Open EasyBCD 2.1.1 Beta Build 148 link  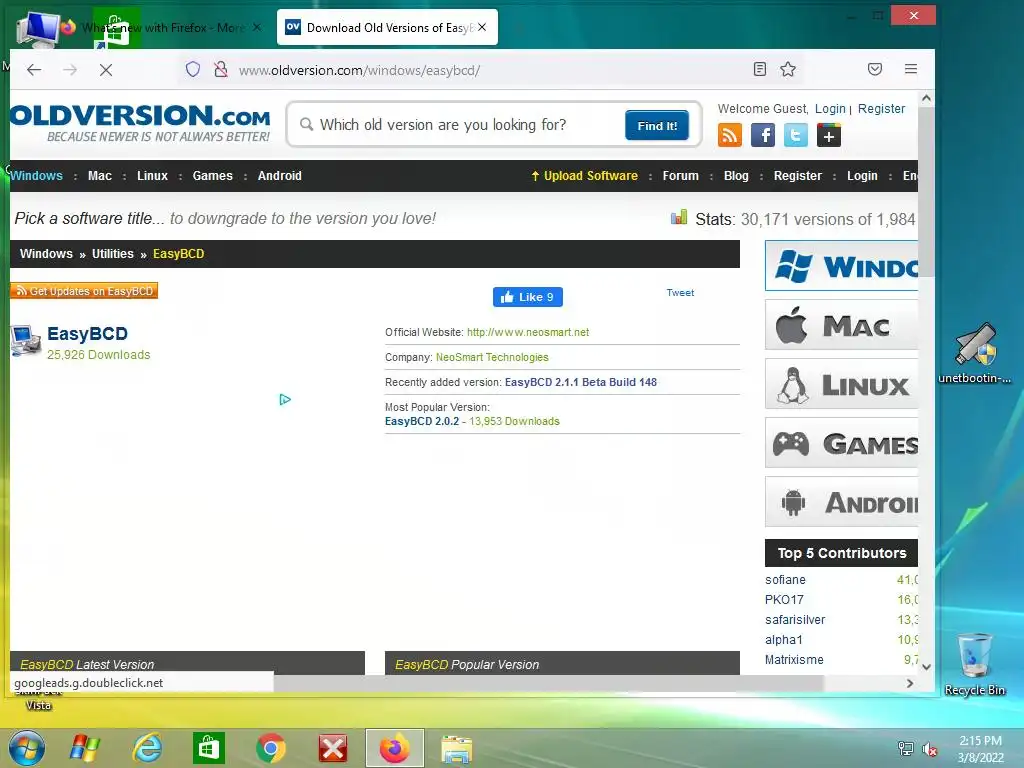pos(581,382)
